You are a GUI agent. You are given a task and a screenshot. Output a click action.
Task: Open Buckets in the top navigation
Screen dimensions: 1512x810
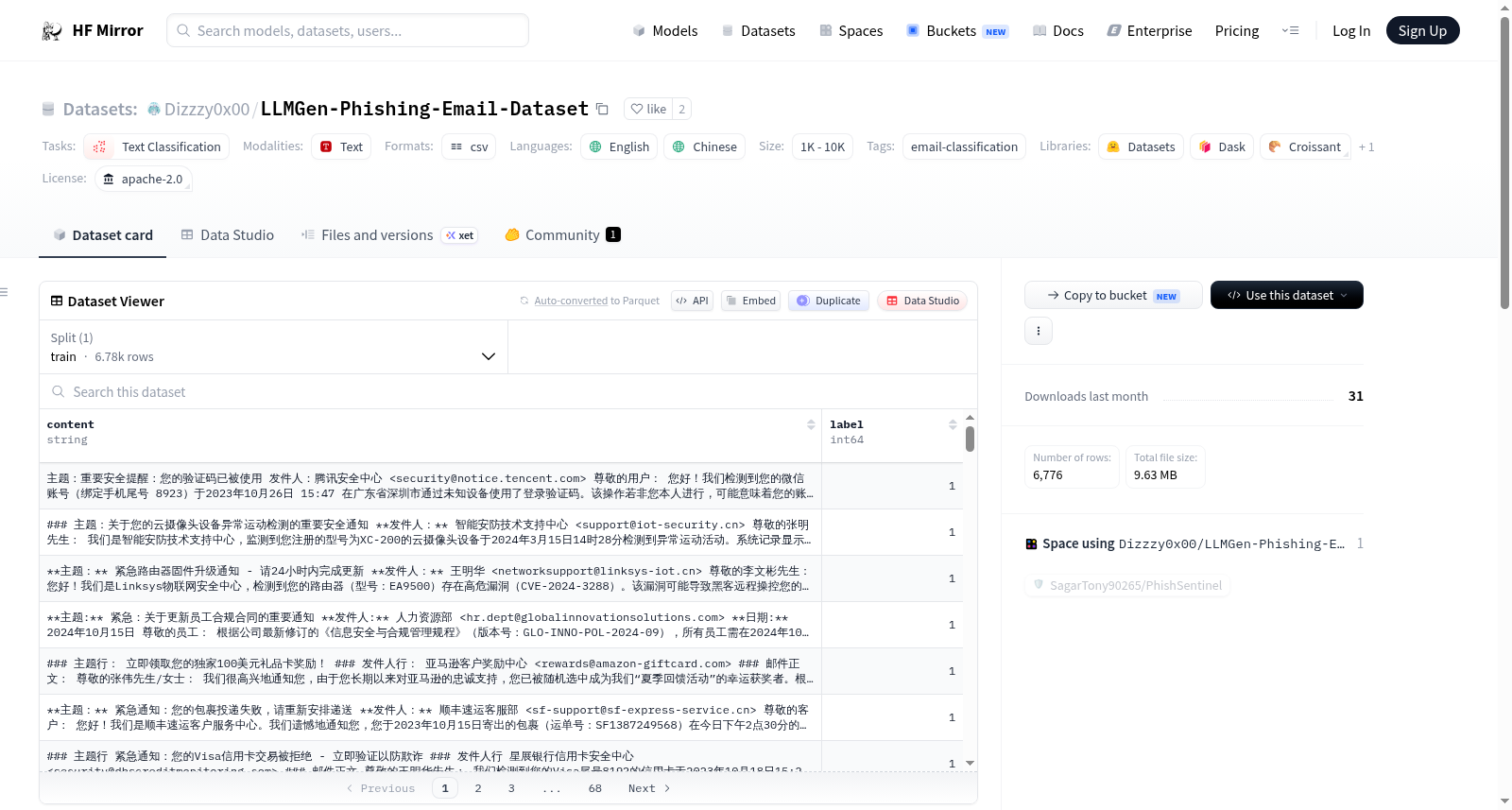(957, 31)
